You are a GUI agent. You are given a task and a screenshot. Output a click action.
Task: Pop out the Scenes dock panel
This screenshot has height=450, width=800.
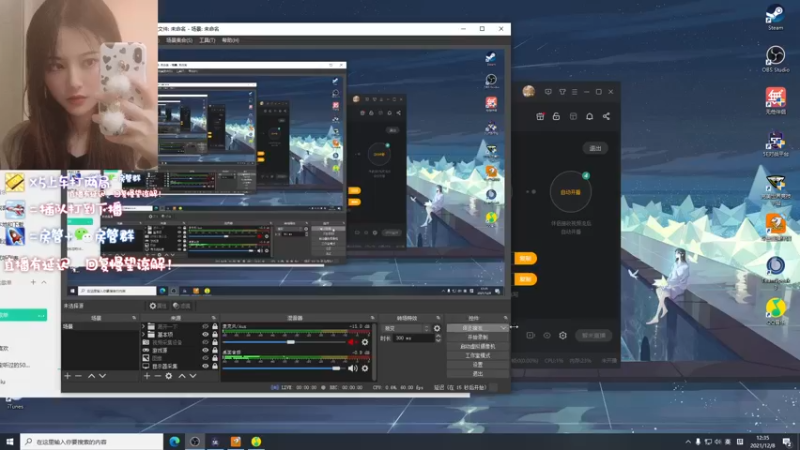[134, 318]
